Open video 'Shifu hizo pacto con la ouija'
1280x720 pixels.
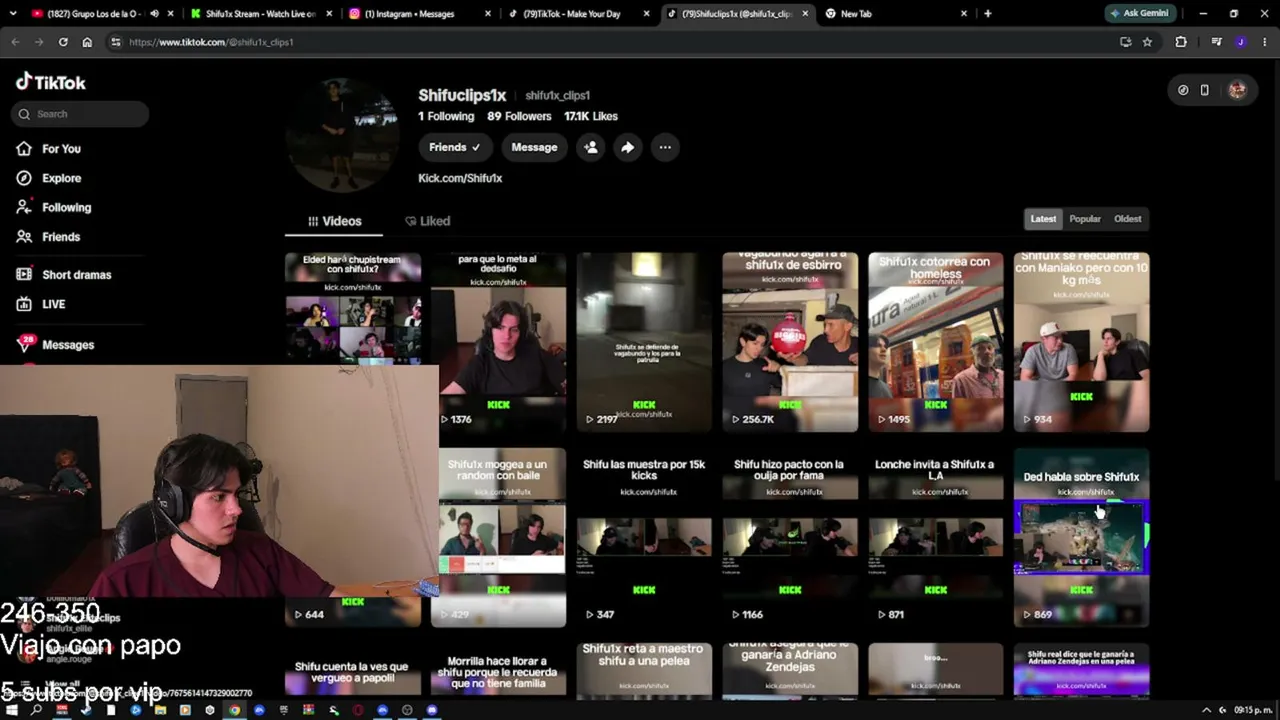click(x=790, y=537)
